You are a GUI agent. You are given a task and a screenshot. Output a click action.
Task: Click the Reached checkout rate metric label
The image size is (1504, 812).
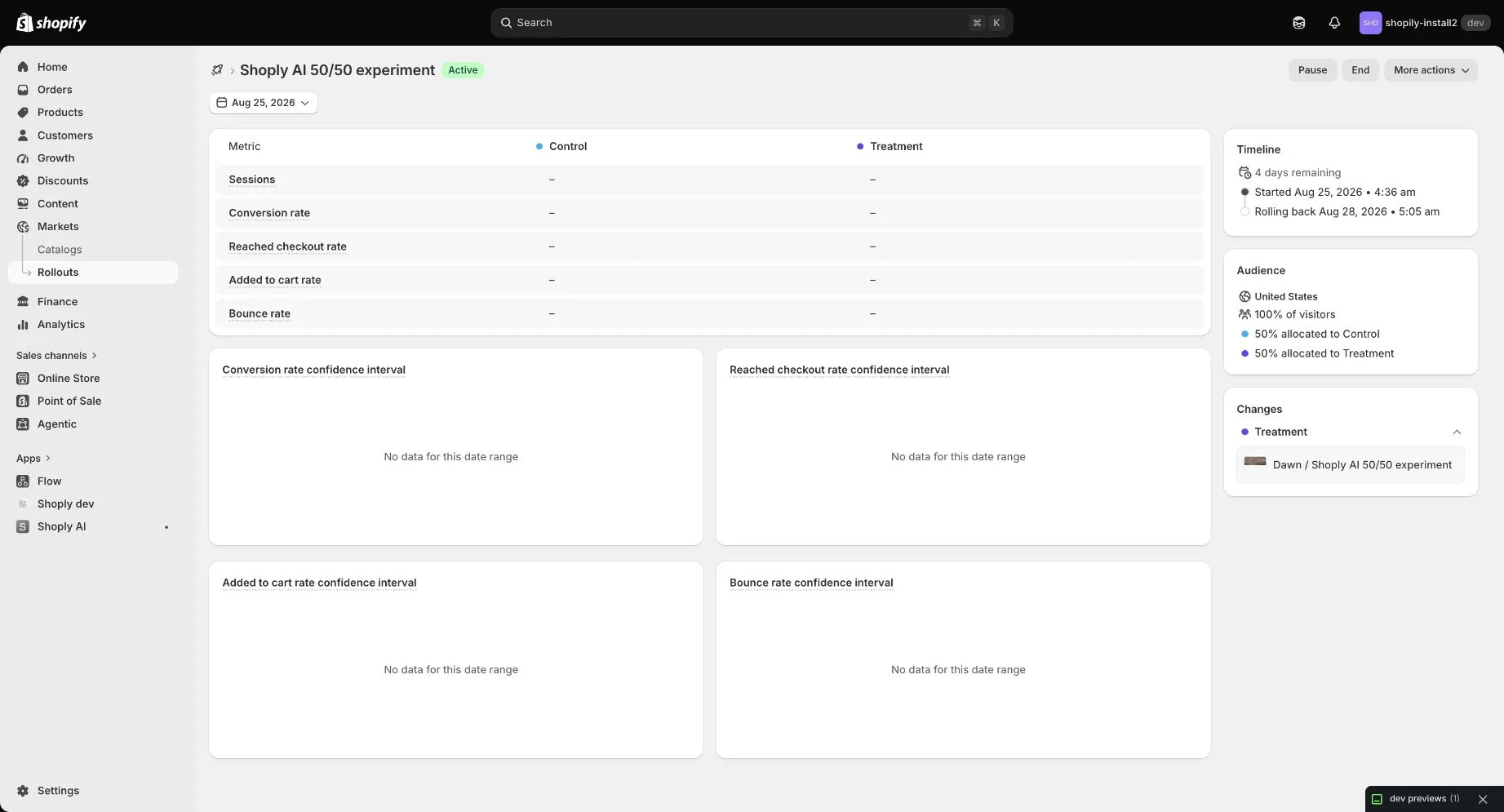tap(288, 246)
